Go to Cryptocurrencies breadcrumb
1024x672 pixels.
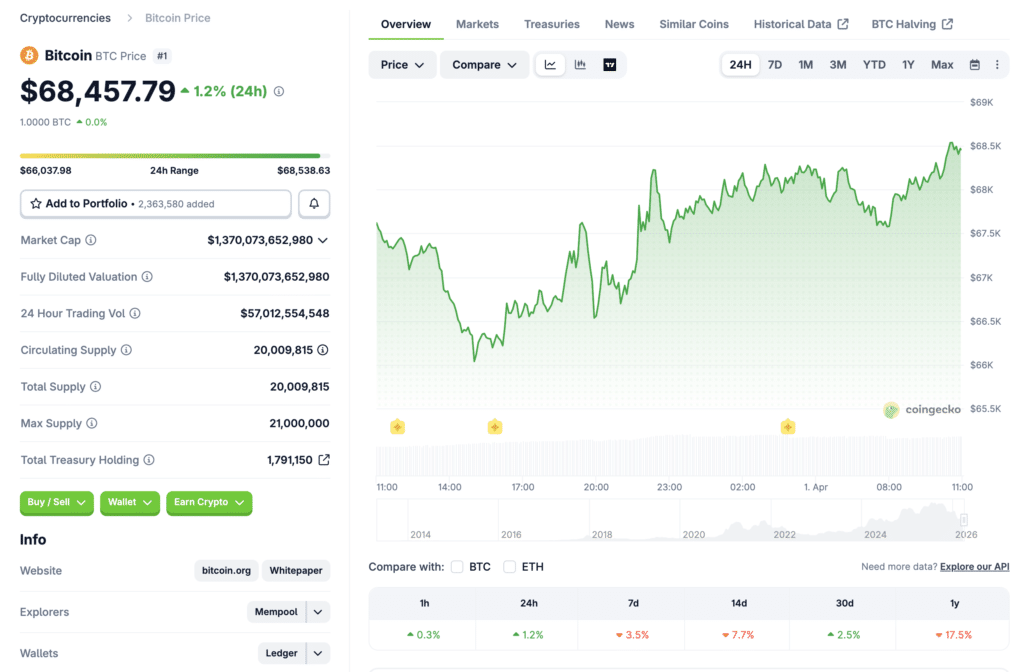coord(65,18)
